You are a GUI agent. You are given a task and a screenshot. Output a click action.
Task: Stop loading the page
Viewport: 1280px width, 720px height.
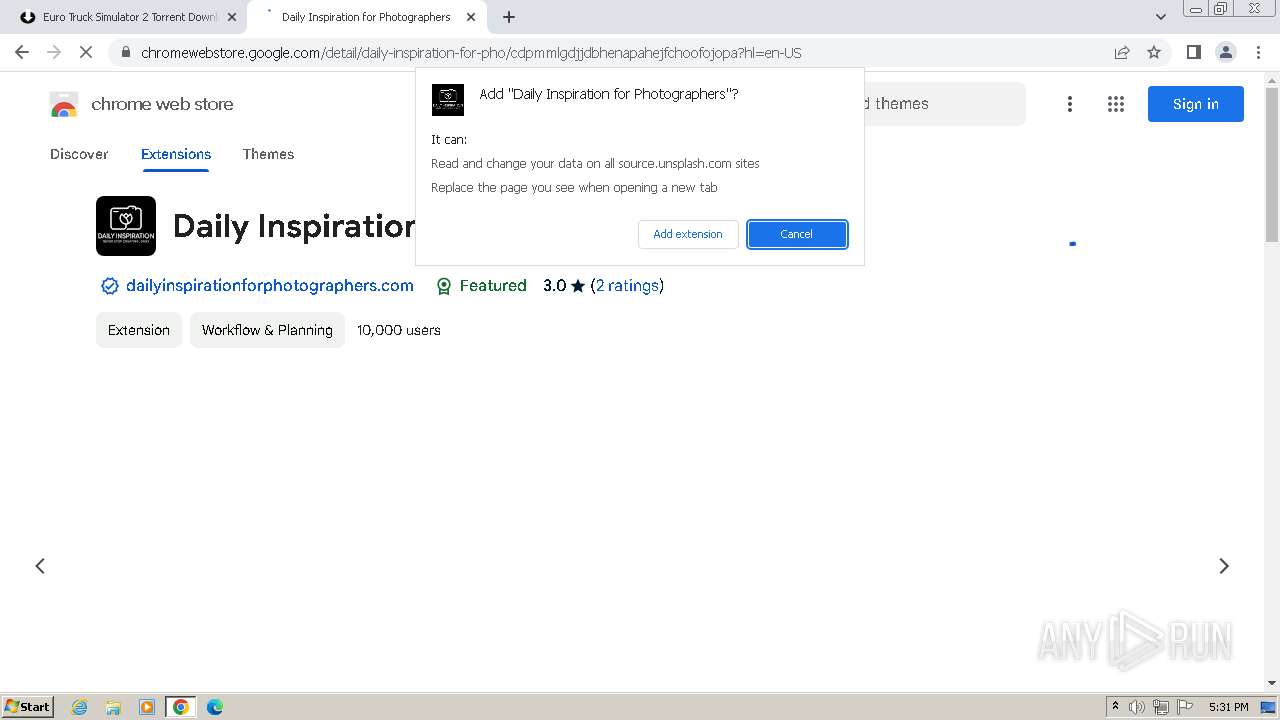(x=86, y=52)
